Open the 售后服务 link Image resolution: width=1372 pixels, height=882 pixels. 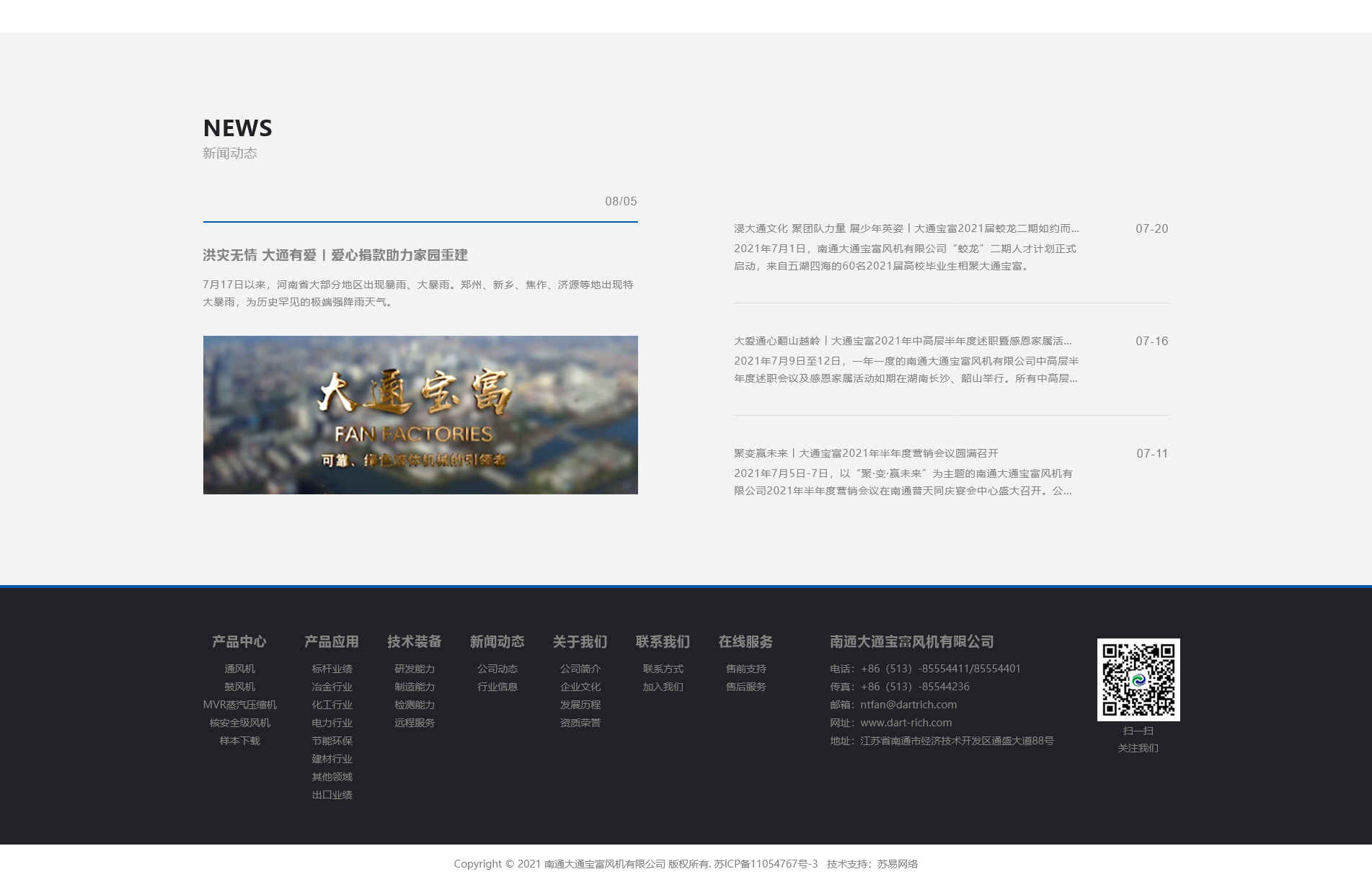pyautogui.click(x=746, y=687)
